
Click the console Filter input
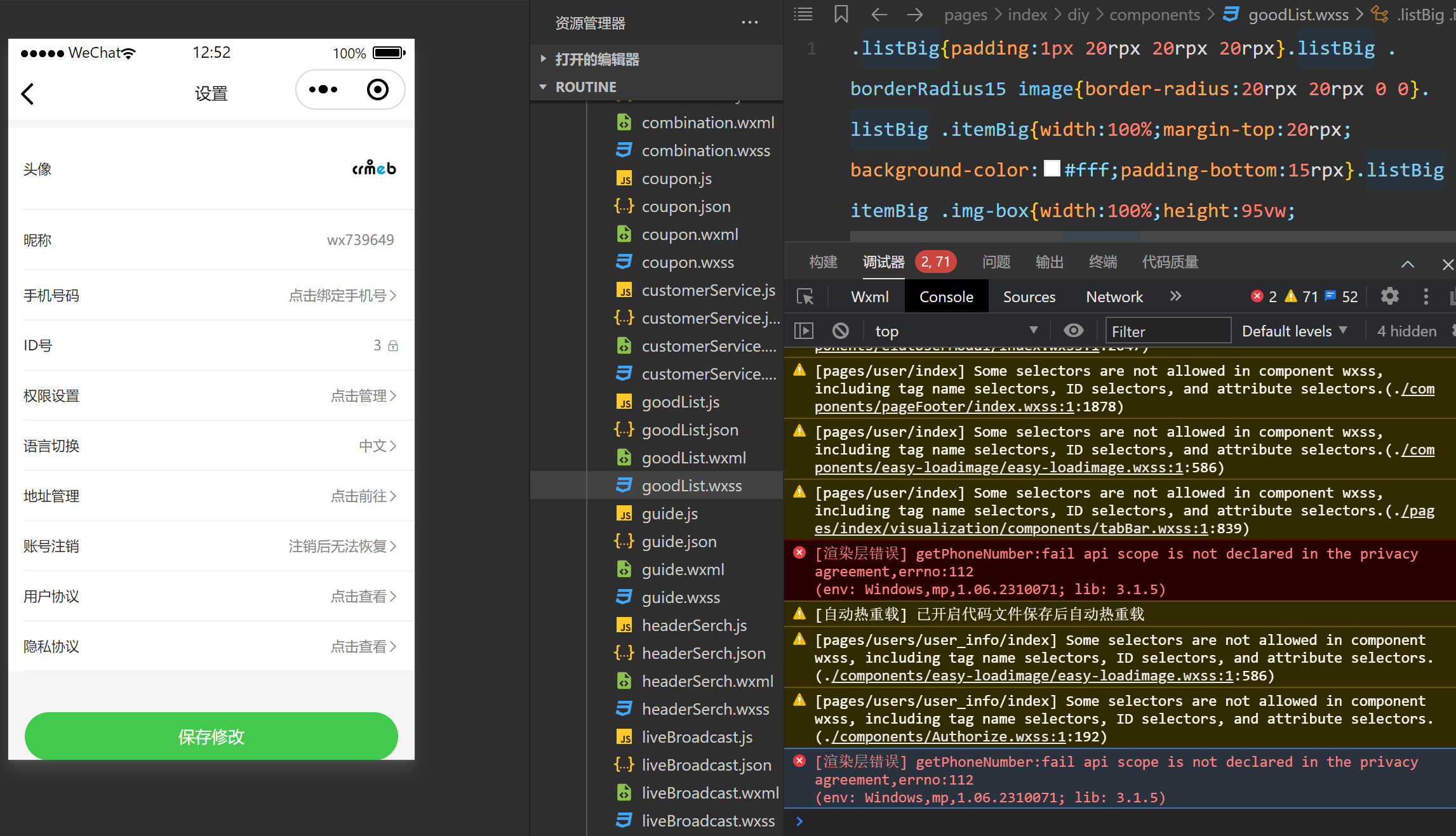point(1168,331)
